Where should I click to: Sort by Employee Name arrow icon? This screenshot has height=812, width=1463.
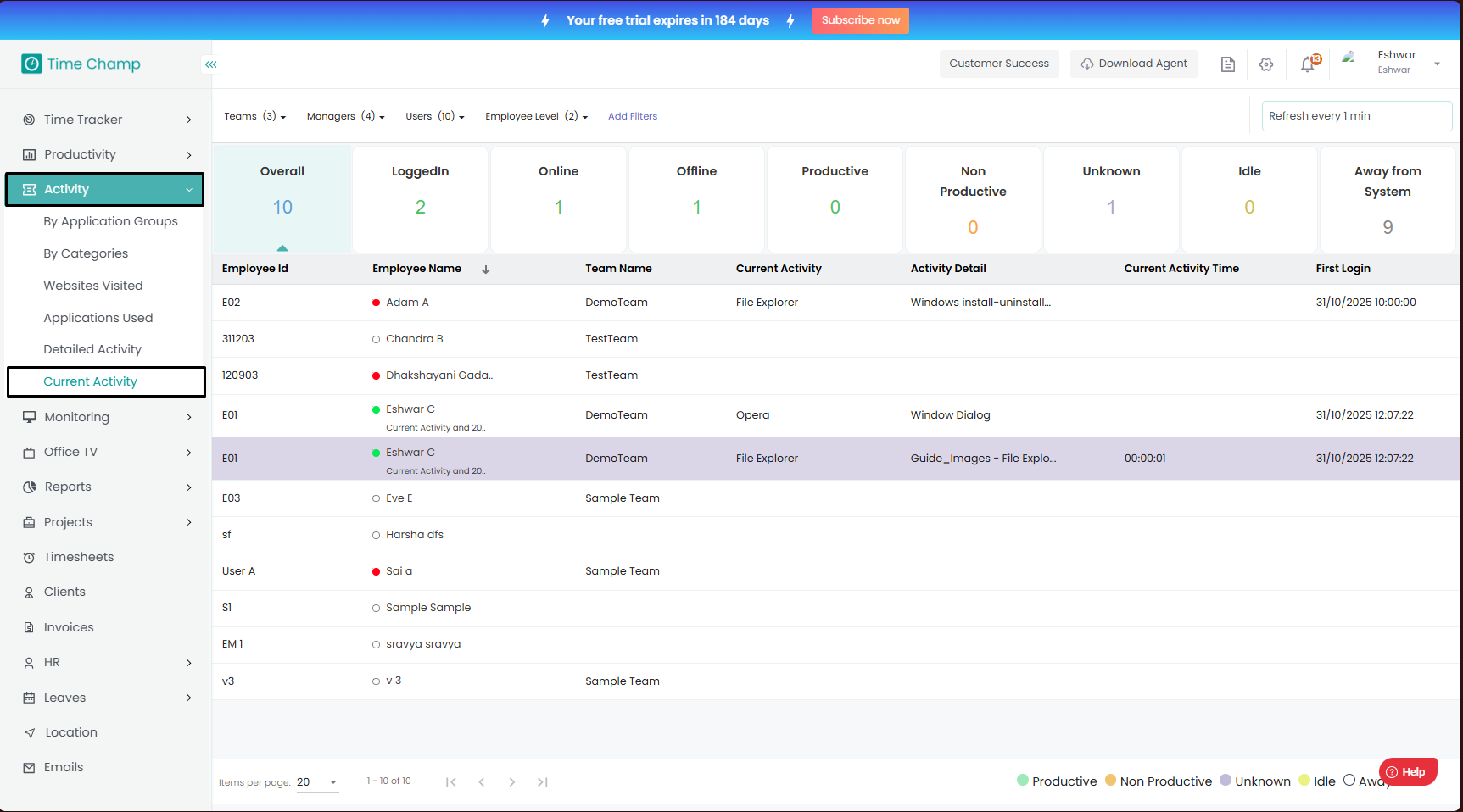[x=486, y=270]
